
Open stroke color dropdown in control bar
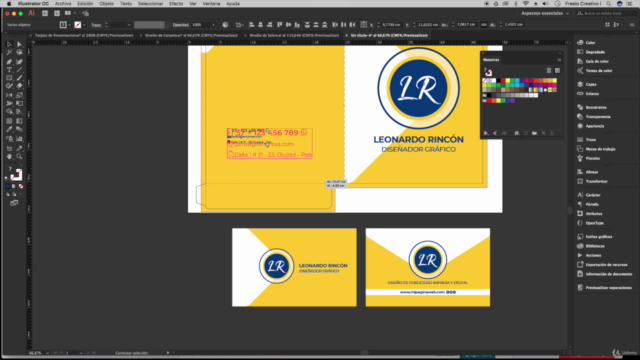click(84, 25)
